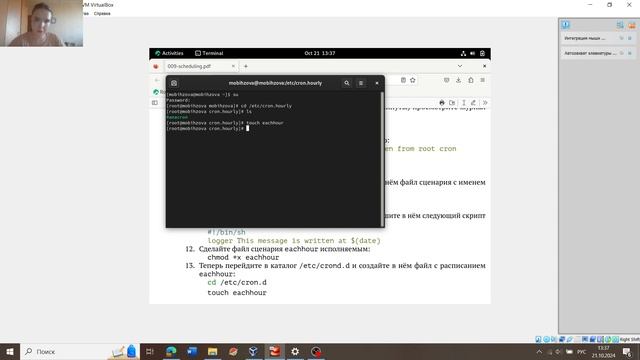Select the PDF draw annotation tool
Image resolution: width=640 pixels, height=360 pixels.
tap(473, 103)
